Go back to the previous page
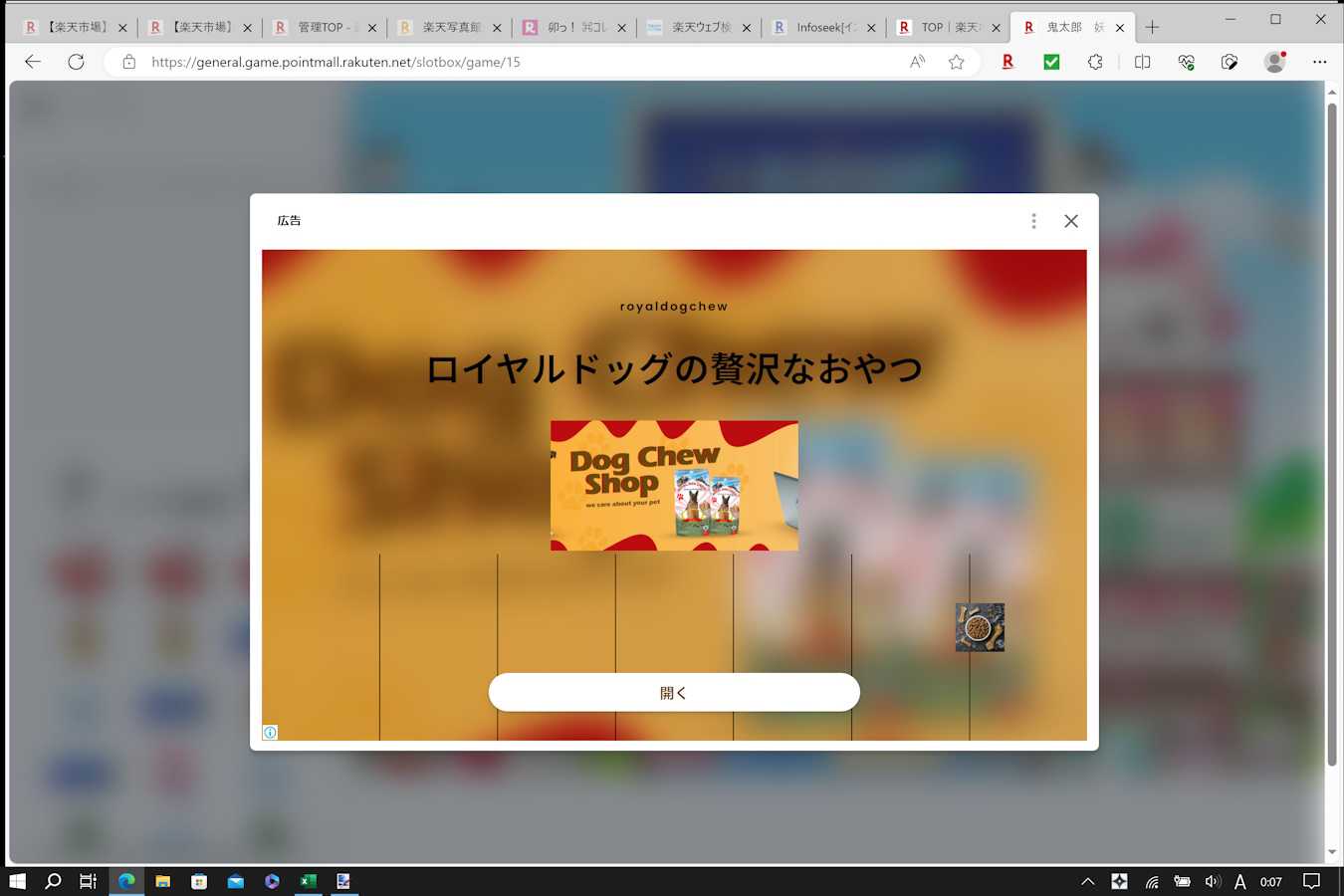 click(33, 62)
